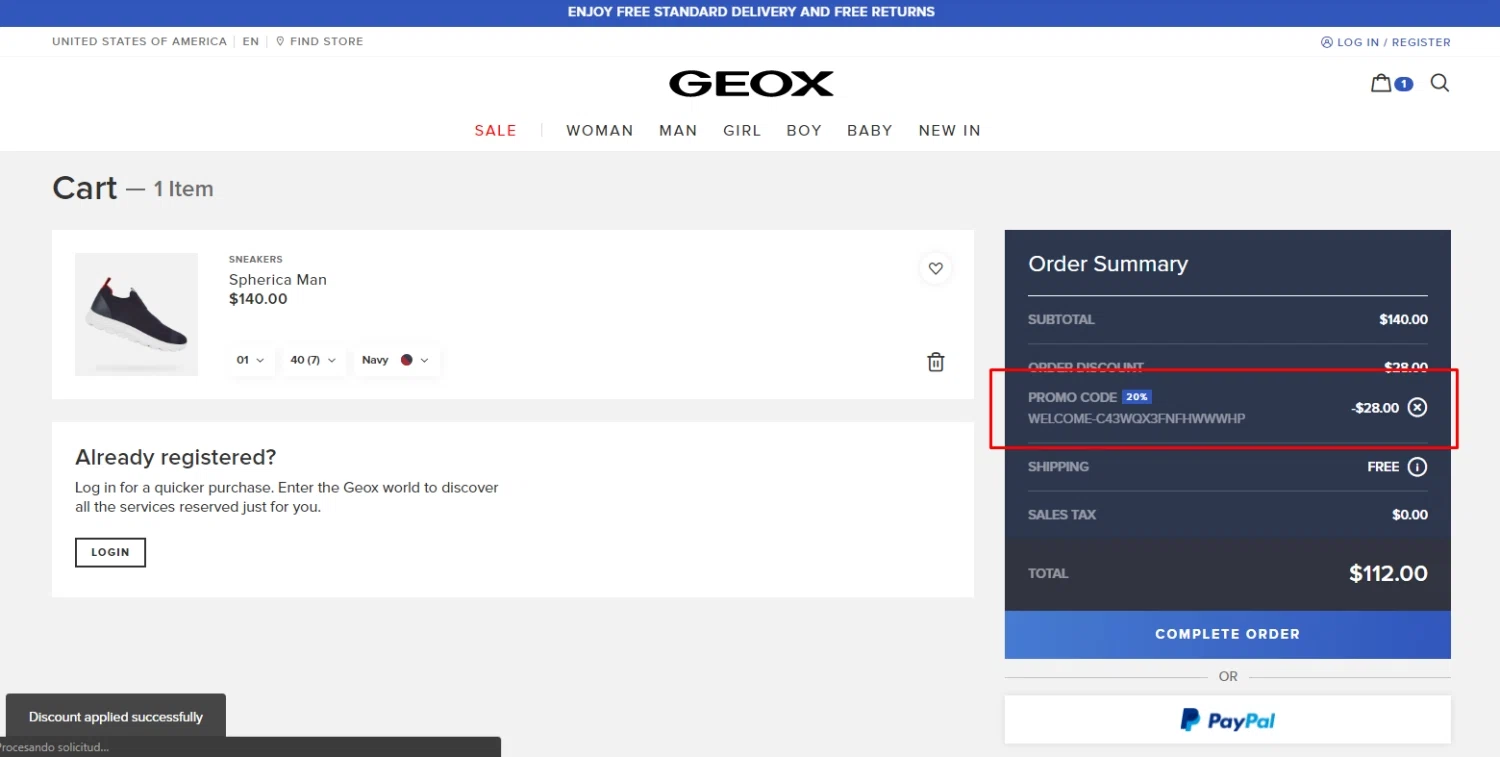Screen dimensions: 1500x757
Task: Click the Find Store link
Action: point(320,41)
